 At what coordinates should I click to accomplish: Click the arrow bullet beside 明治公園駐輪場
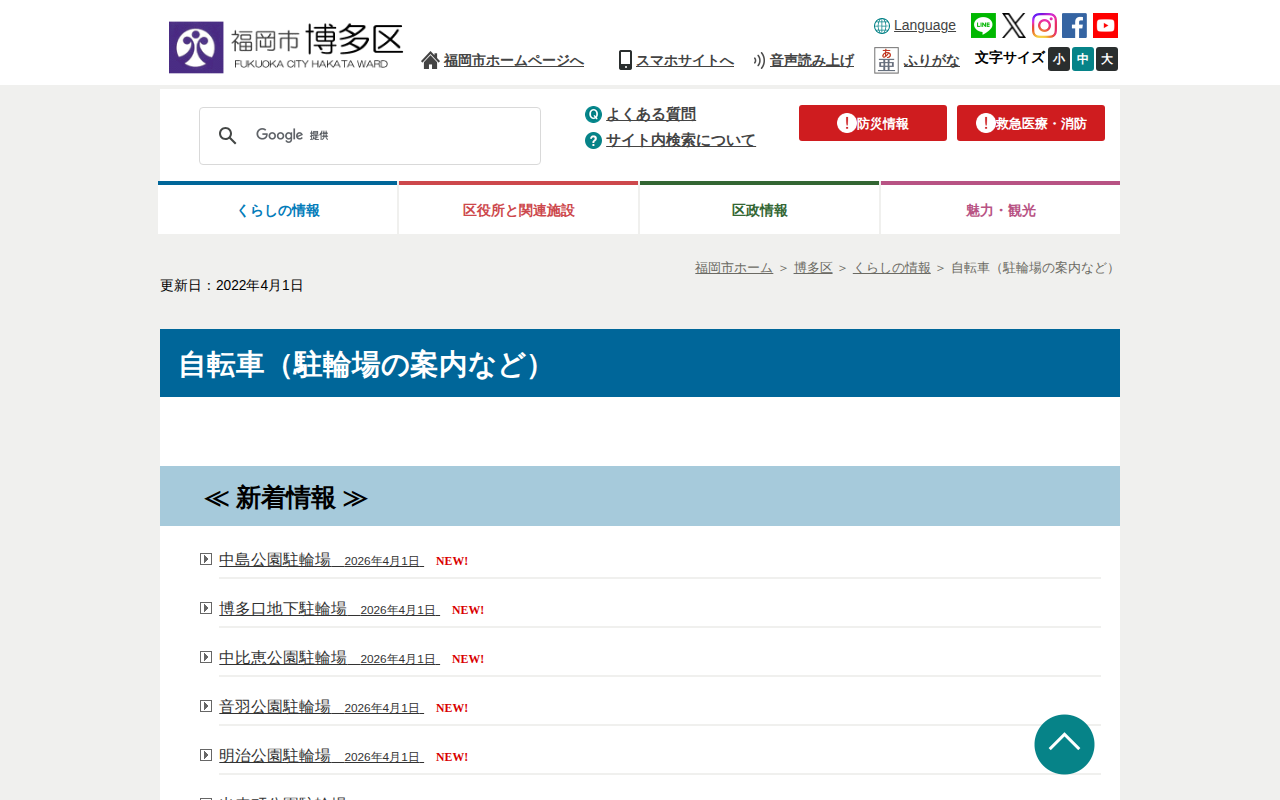click(206, 755)
